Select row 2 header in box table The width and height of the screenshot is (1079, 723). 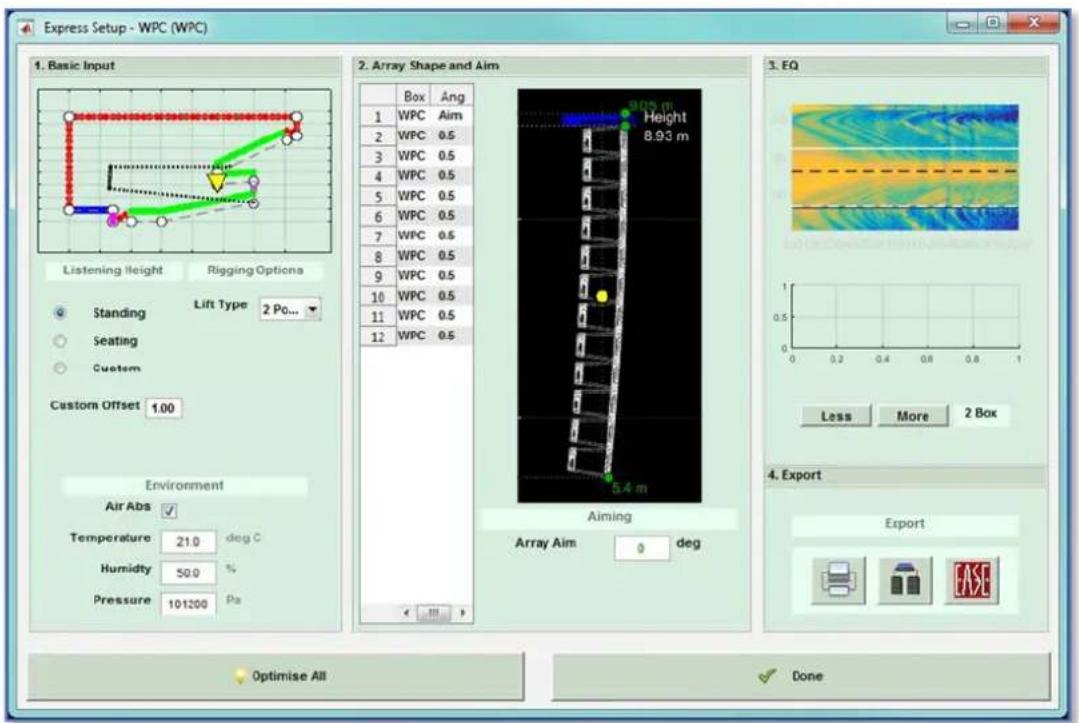pos(378,136)
